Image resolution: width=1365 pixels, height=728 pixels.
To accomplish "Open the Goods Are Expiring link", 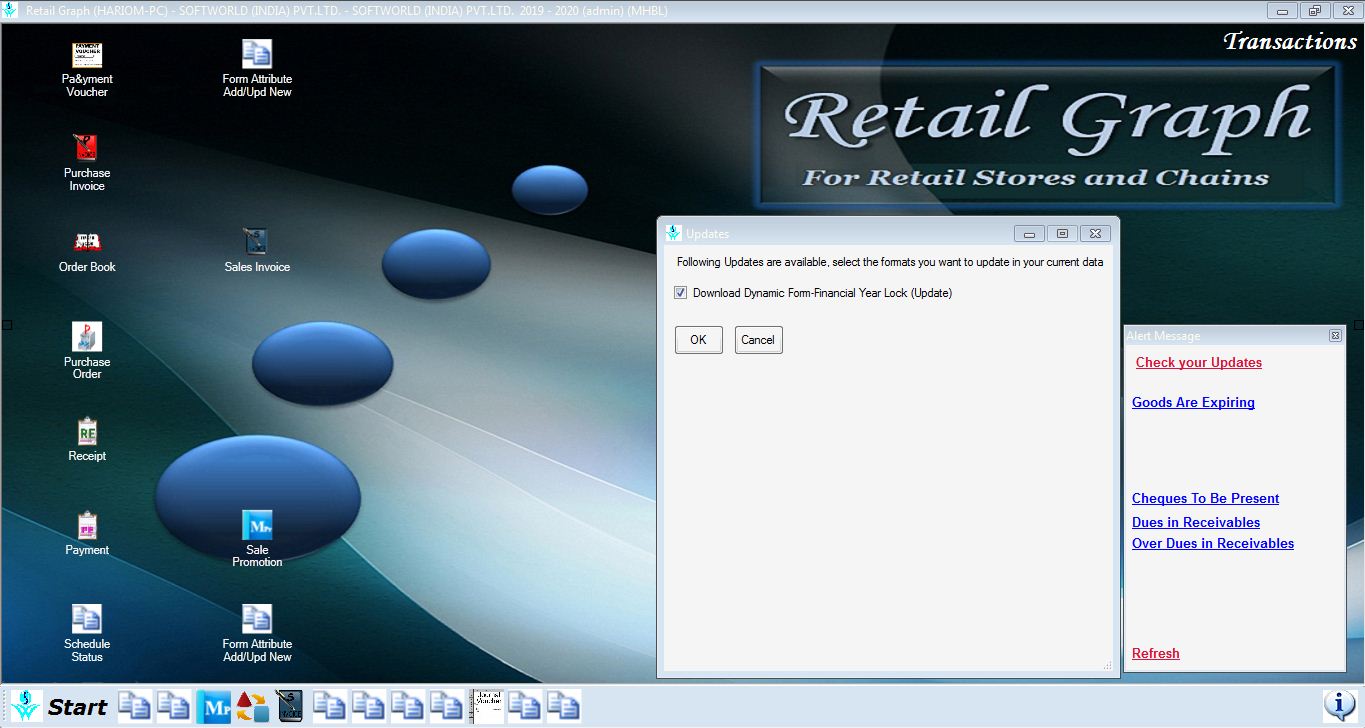I will 1193,403.
